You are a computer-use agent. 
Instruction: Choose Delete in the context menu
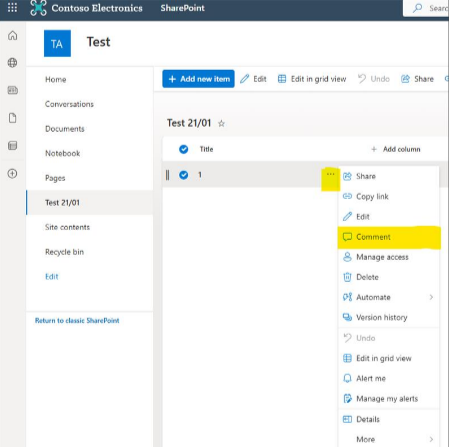pyautogui.click(x=389, y=277)
